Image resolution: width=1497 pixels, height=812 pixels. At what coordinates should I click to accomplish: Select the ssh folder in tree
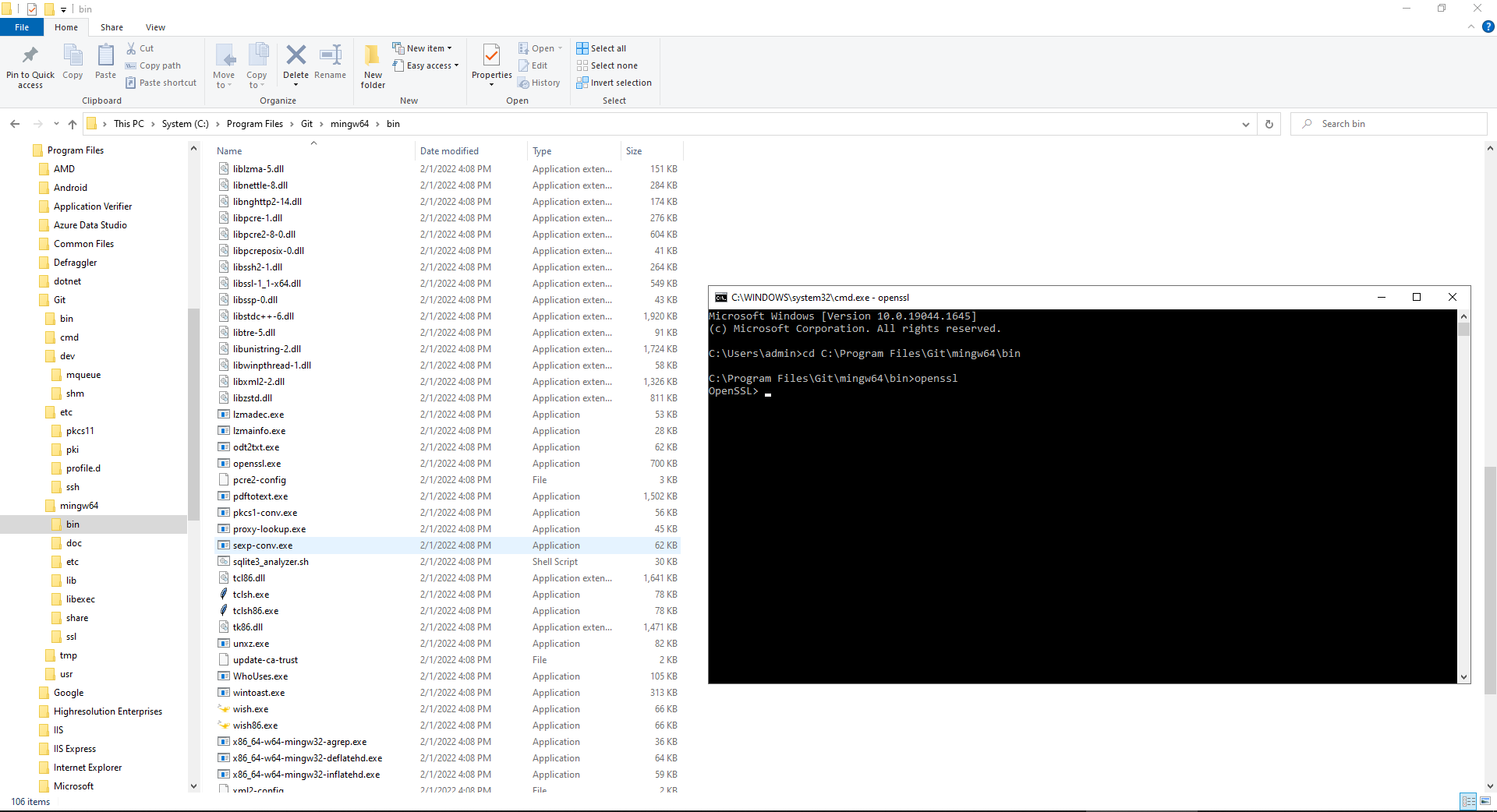pyautogui.click(x=73, y=487)
